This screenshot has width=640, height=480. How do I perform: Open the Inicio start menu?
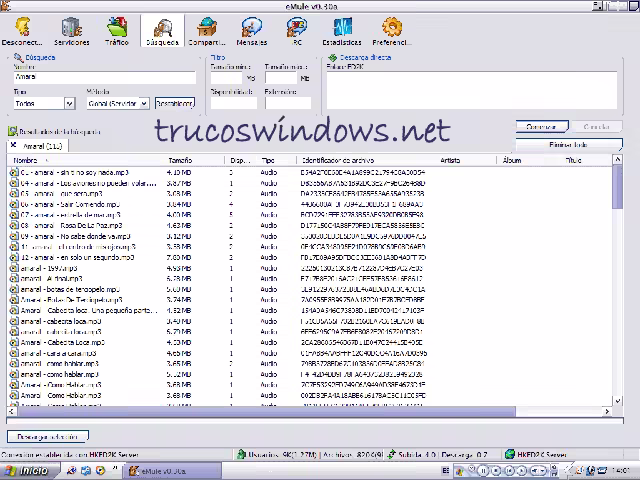[x=30, y=471]
